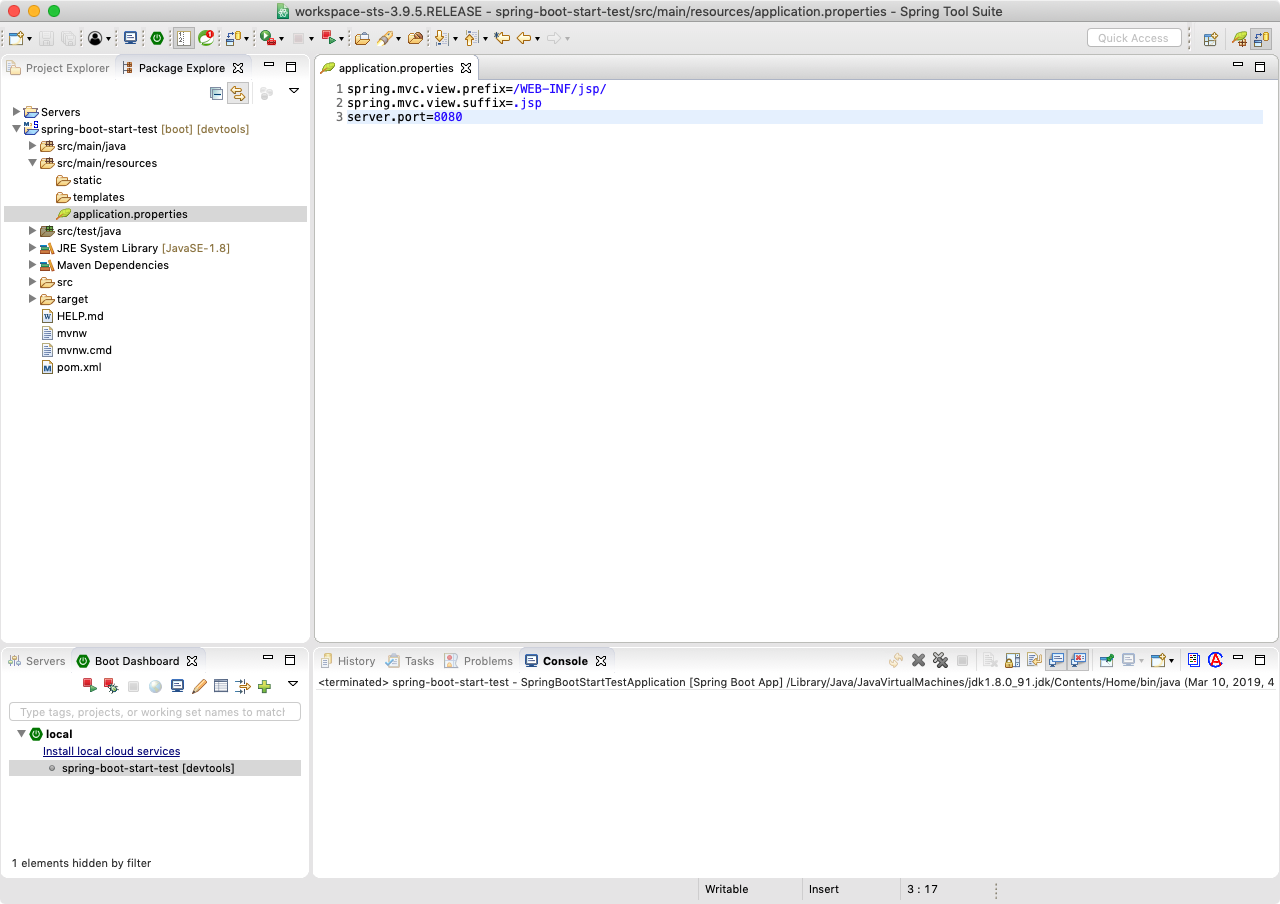Click the Quick Access search box
The image size is (1280, 904).
tap(1133, 38)
